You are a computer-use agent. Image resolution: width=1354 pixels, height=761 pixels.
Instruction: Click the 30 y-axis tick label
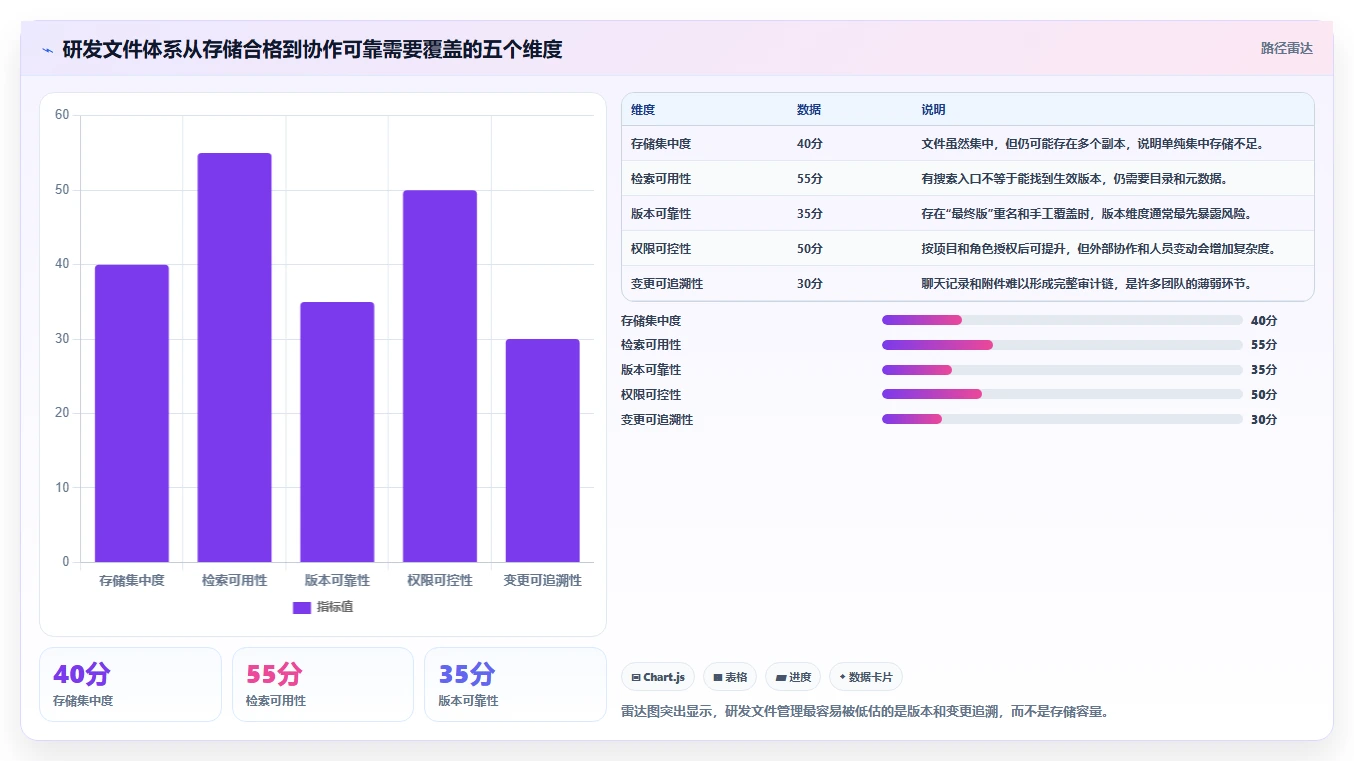pyautogui.click(x=62, y=339)
